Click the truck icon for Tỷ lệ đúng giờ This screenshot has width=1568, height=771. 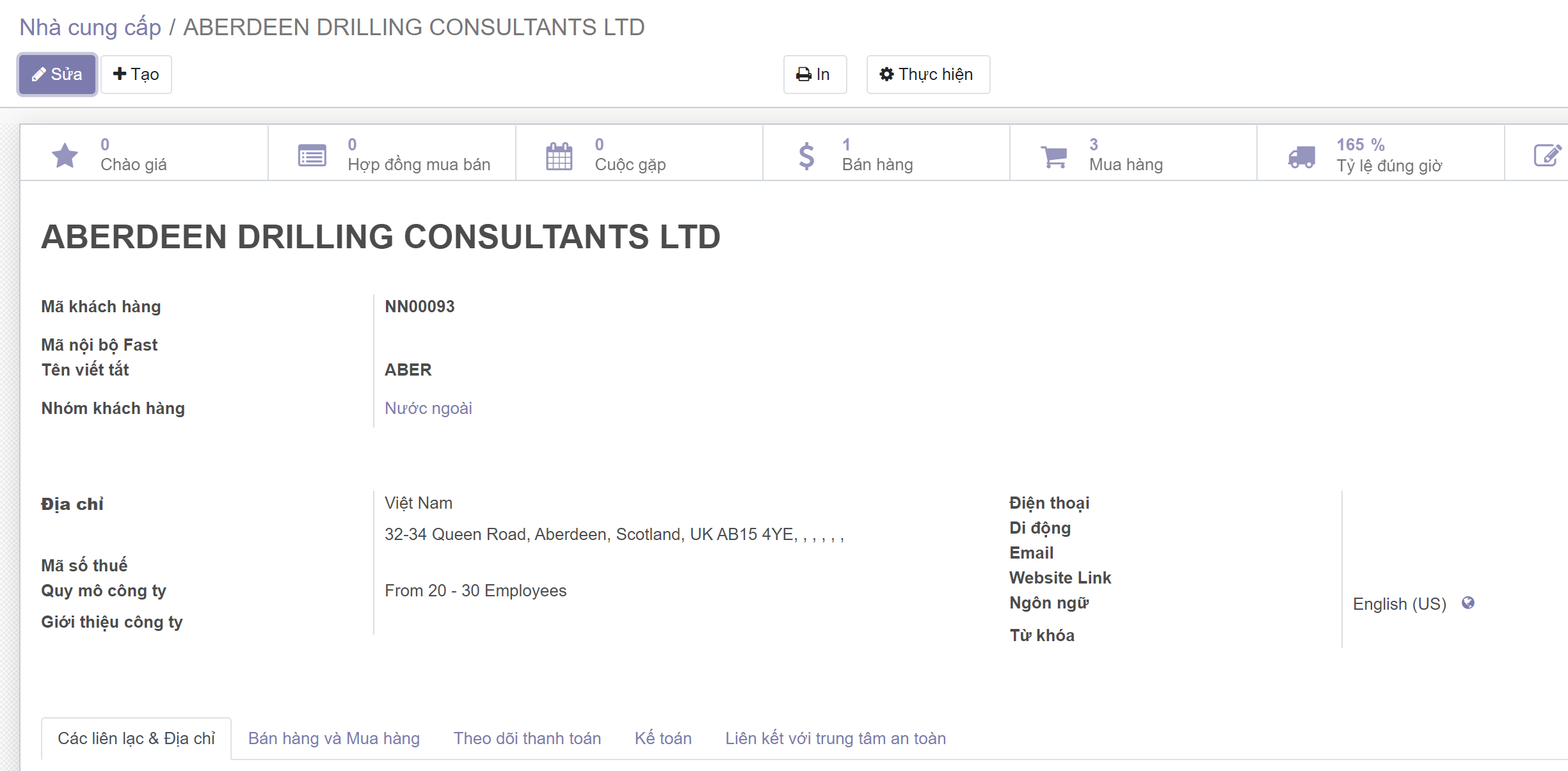tap(1301, 155)
